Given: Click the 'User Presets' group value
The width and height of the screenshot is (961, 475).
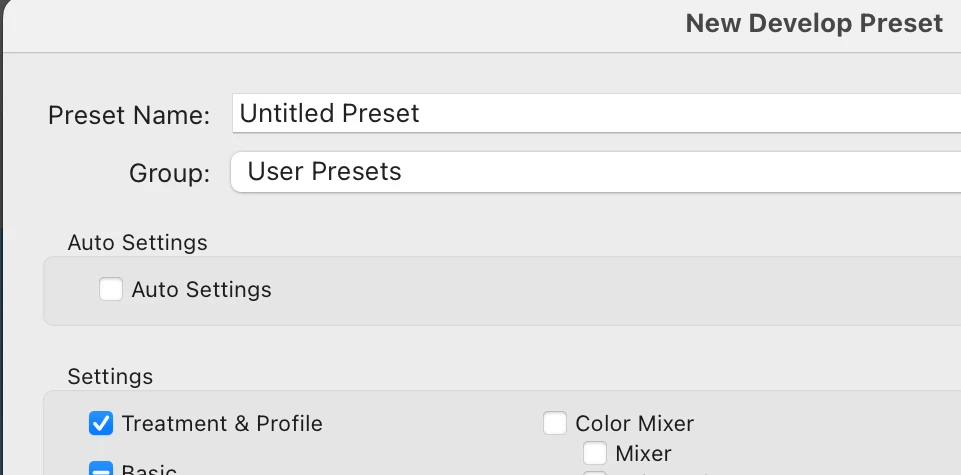Looking at the screenshot, I should click(x=324, y=172).
